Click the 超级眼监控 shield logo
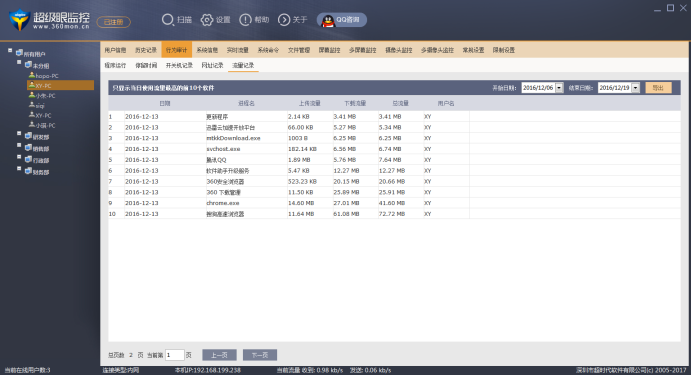Viewport: 692px width, 375px height. (x=19, y=20)
